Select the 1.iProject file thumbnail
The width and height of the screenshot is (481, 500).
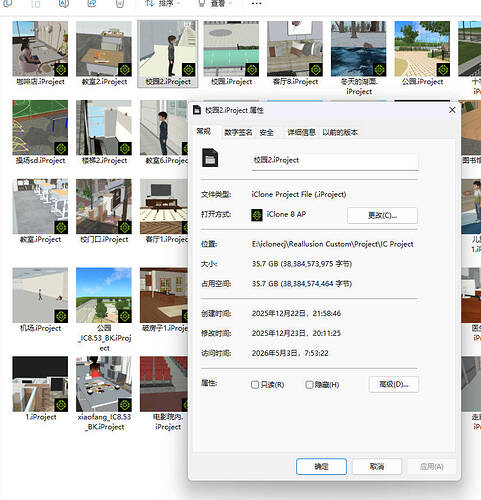40,384
